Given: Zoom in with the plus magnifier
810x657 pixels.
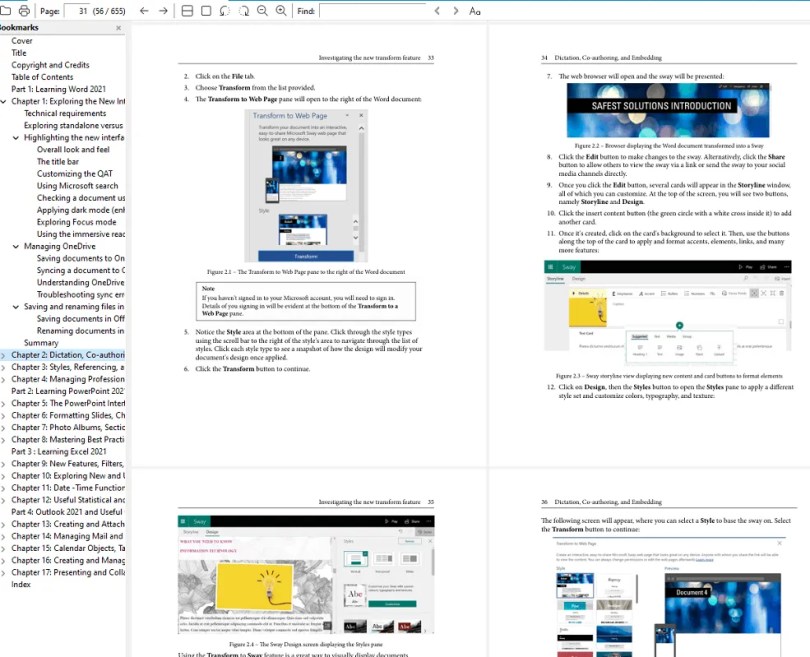Looking at the screenshot, I should (281, 11).
